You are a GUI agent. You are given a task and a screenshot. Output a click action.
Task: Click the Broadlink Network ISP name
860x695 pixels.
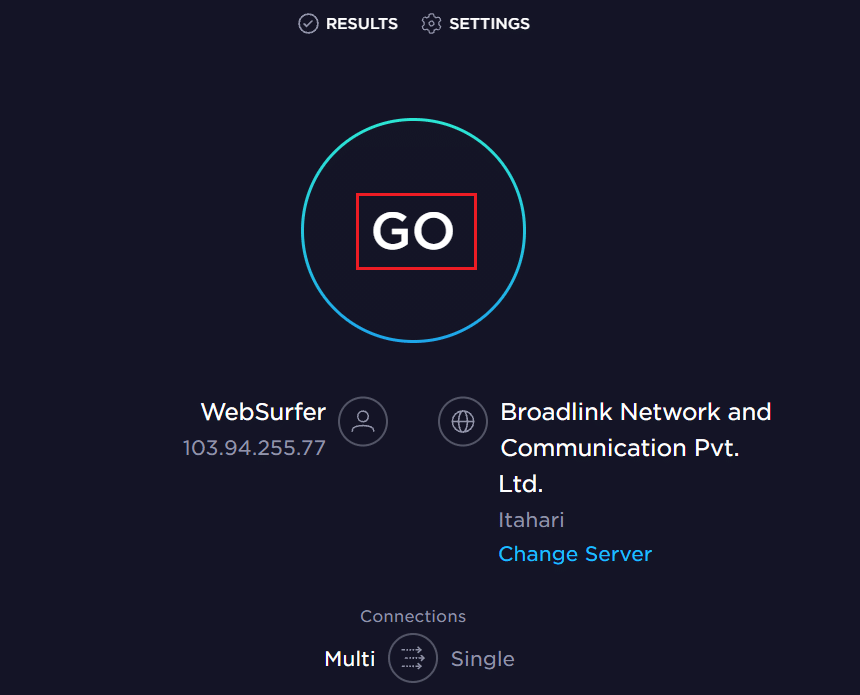[x=635, y=411]
